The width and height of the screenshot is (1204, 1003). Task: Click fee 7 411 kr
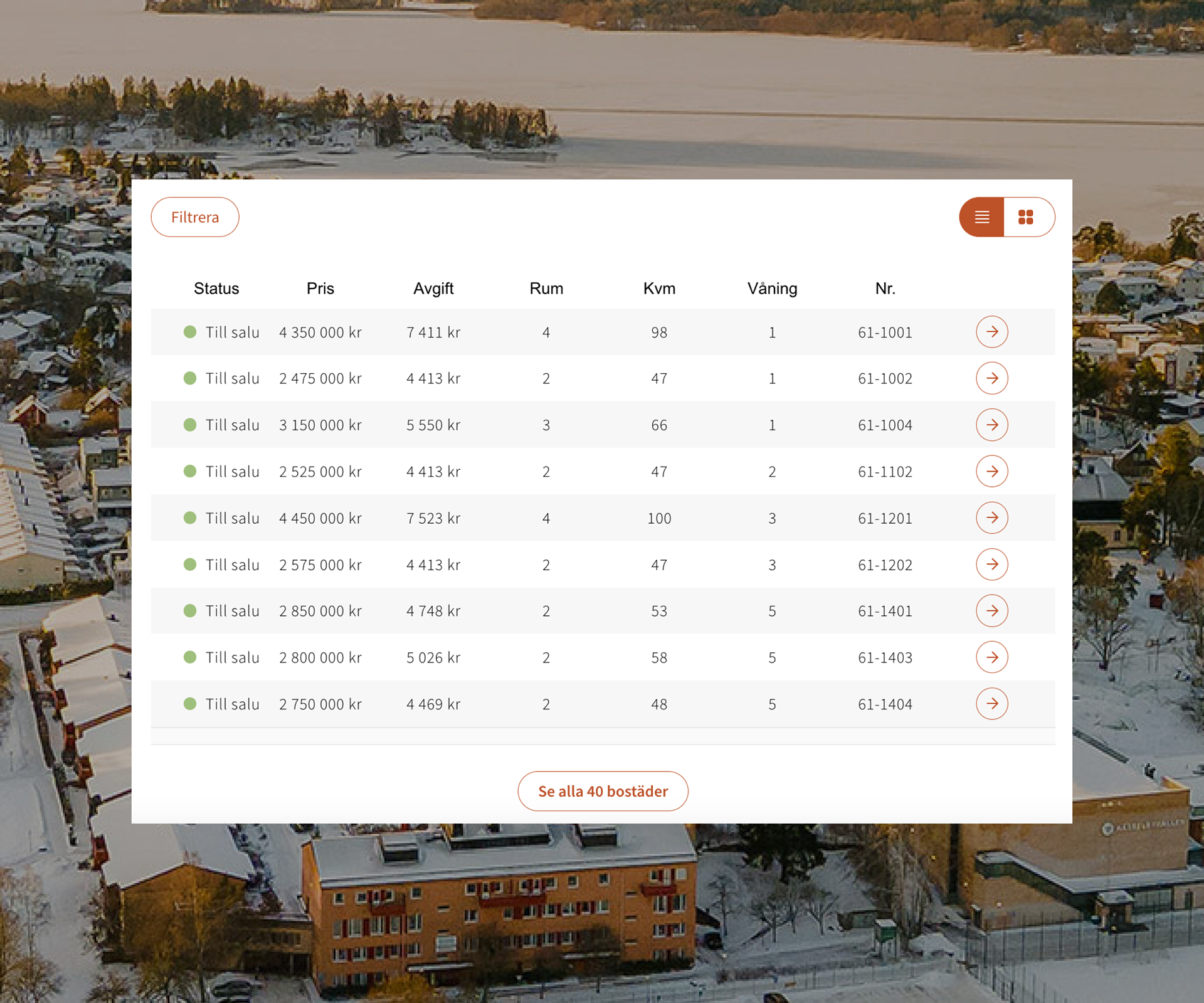433,332
